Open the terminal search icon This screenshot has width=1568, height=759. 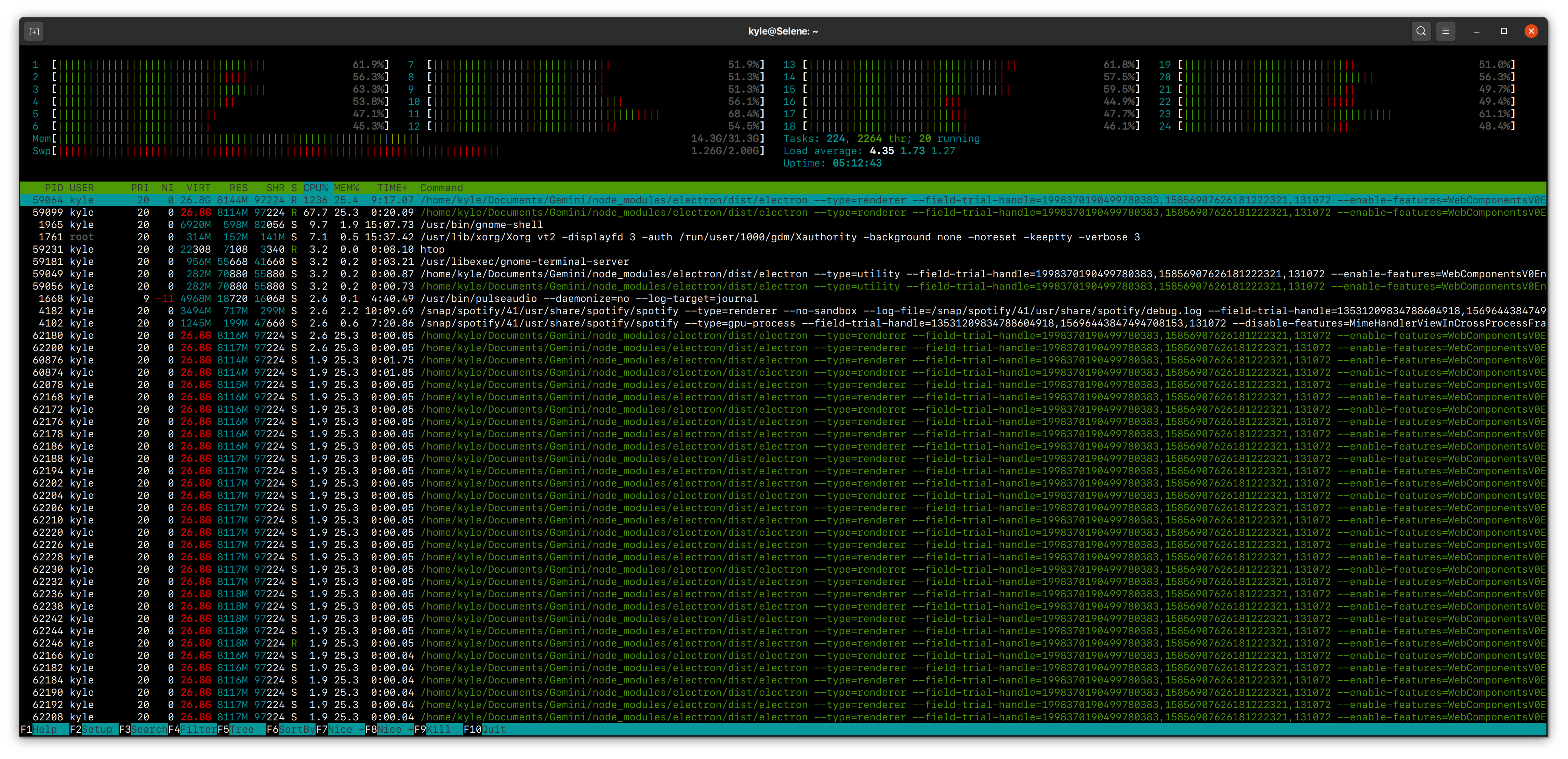pyautogui.click(x=1421, y=31)
